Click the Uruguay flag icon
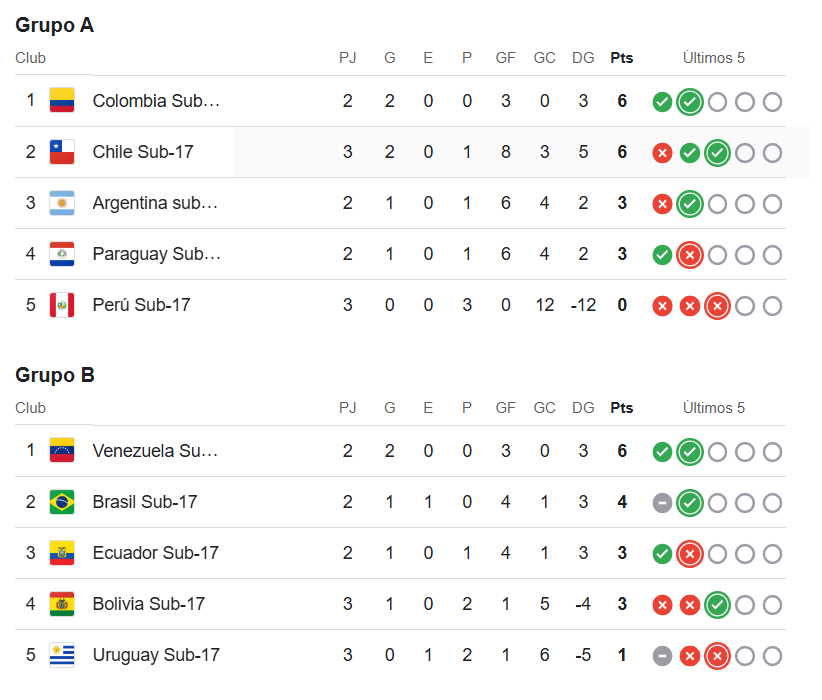This screenshot has height=700, width=822. pyautogui.click(x=62, y=655)
